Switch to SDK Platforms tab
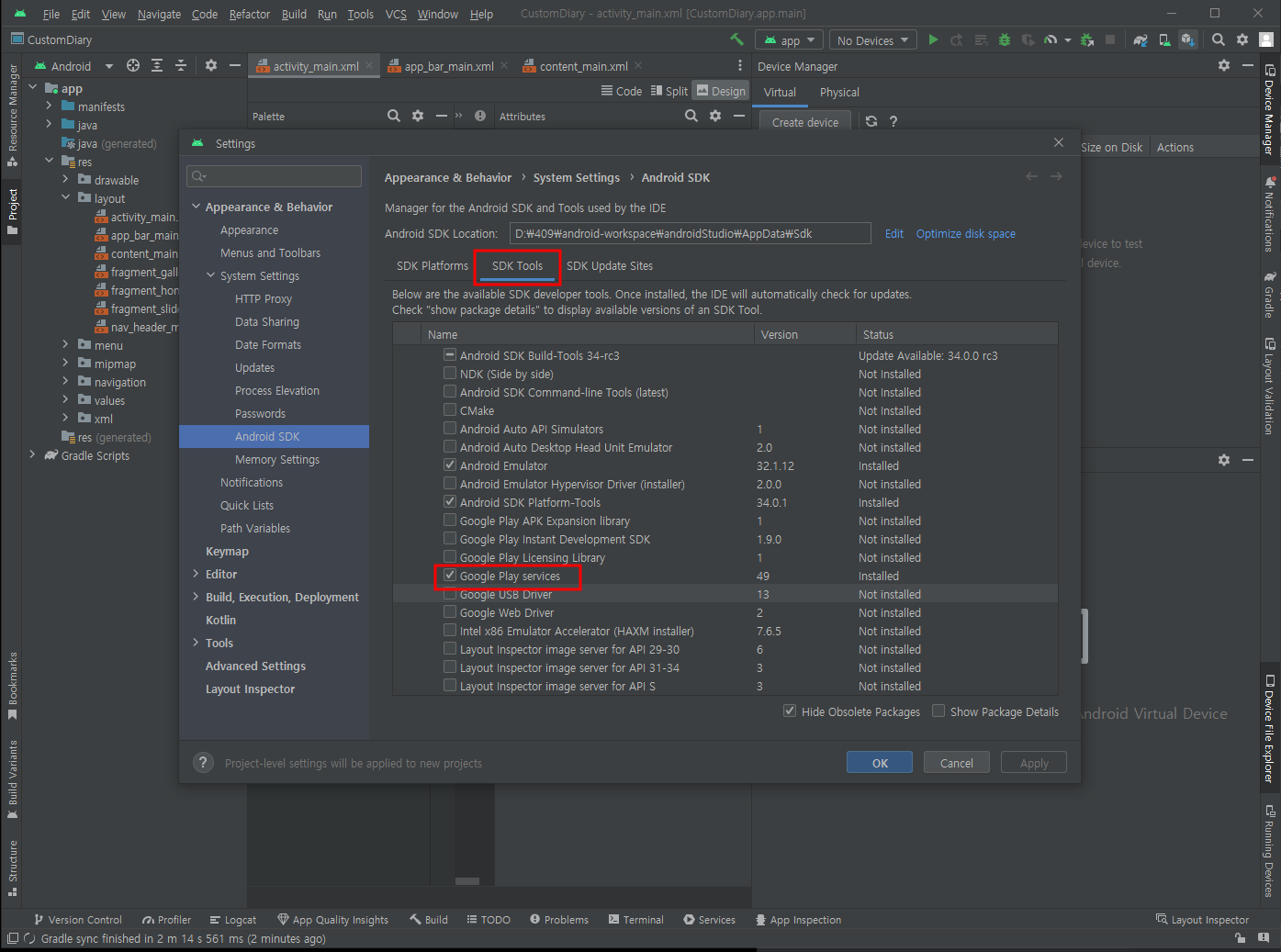The height and width of the screenshot is (952, 1281). point(432,265)
